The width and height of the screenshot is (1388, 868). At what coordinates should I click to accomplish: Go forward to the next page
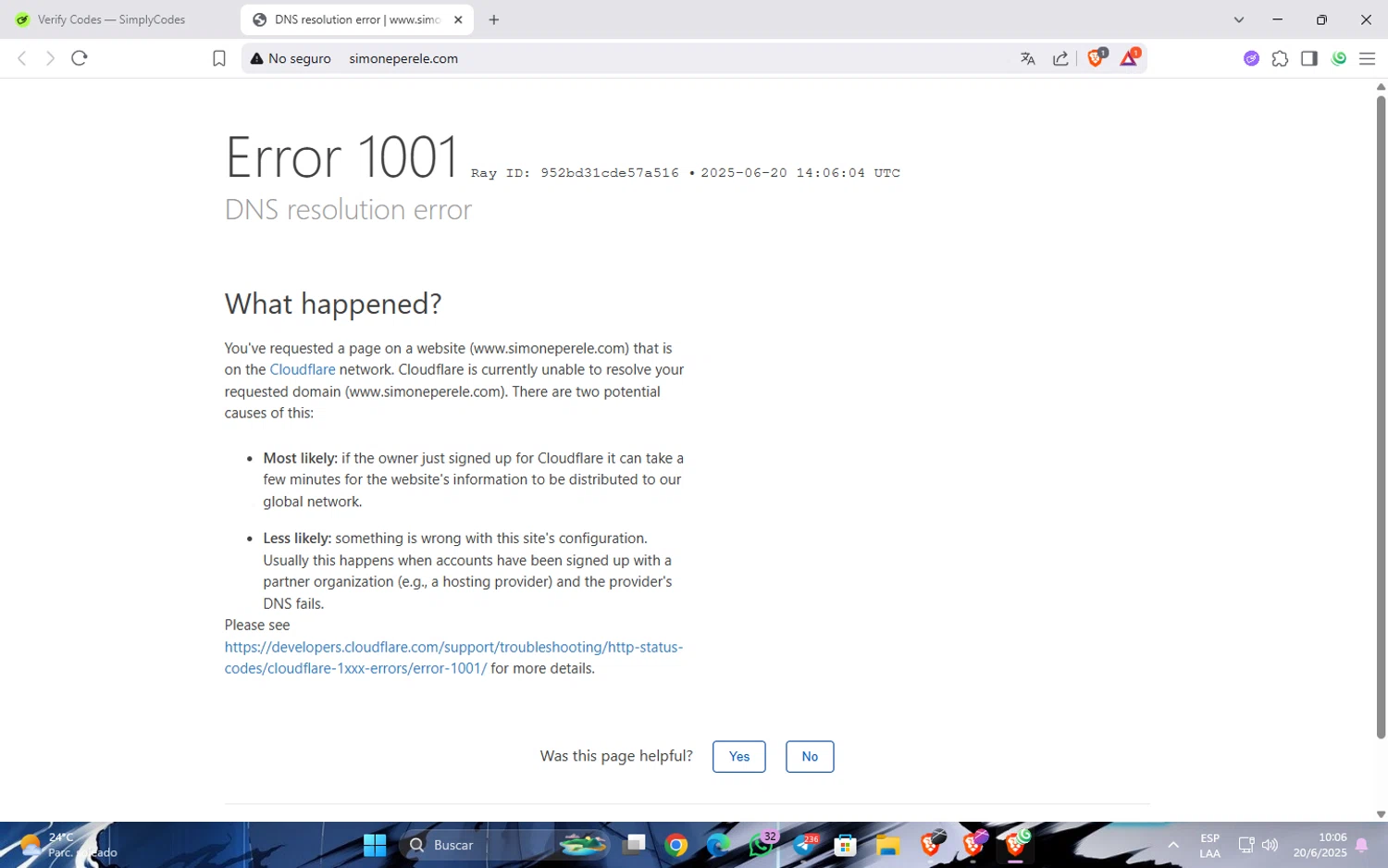(x=50, y=58)
